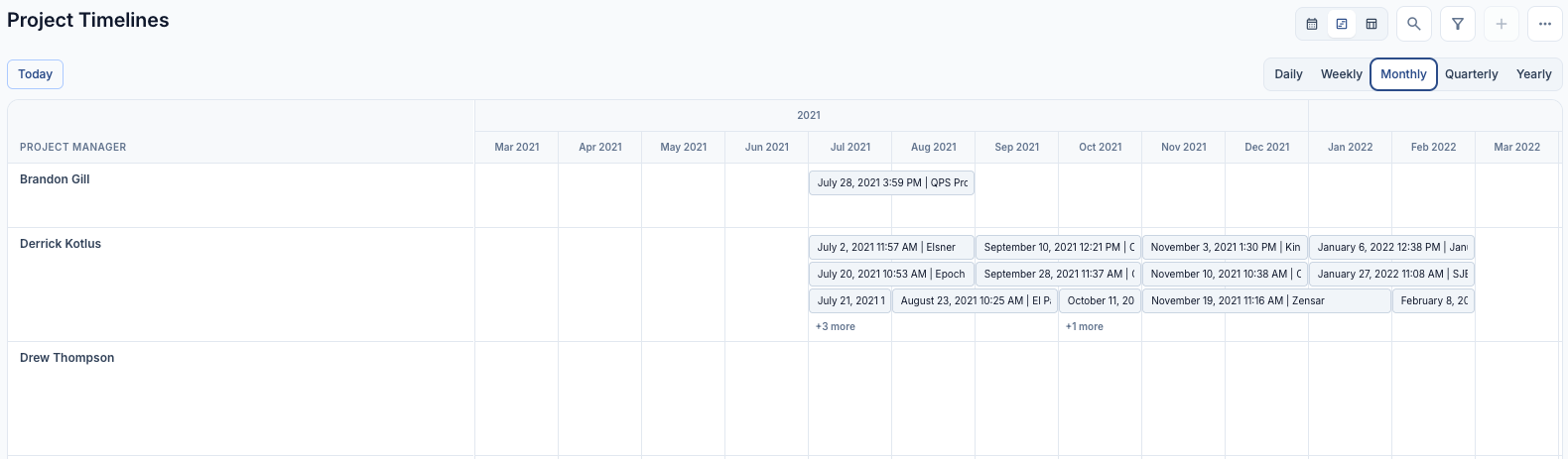Open the July 21, 2021 event bar
Viewport: 1568px width, 459px height.
coord(849,300)
